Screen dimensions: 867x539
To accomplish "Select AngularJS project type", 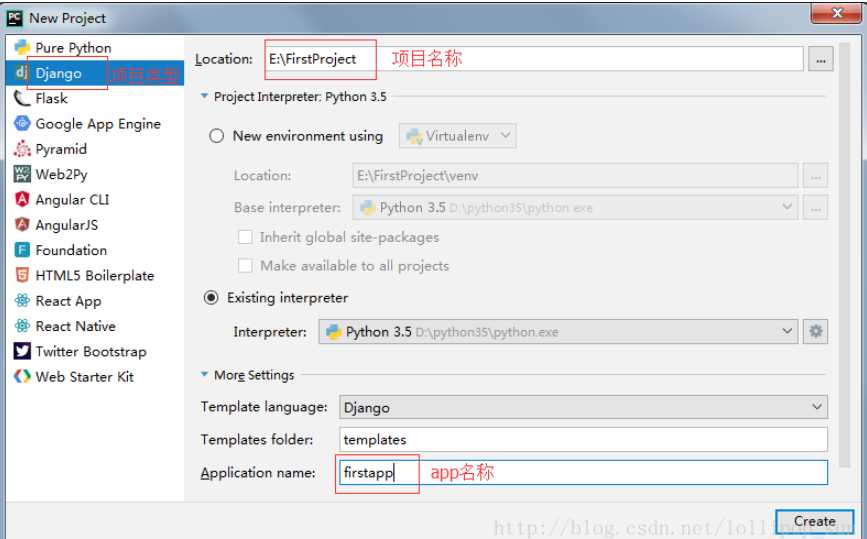I will (95, 224).
